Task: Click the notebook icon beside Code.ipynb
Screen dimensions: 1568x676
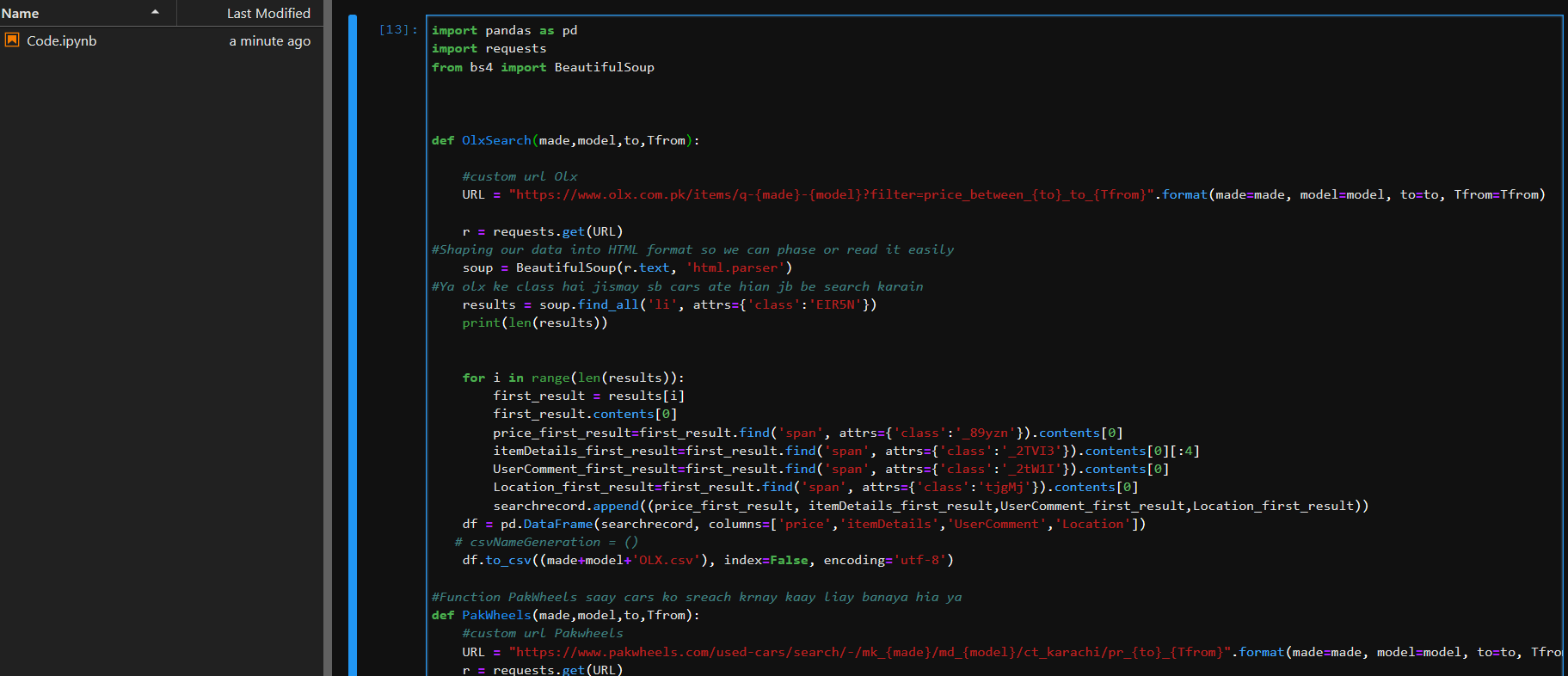Action: tap(12, 40)
